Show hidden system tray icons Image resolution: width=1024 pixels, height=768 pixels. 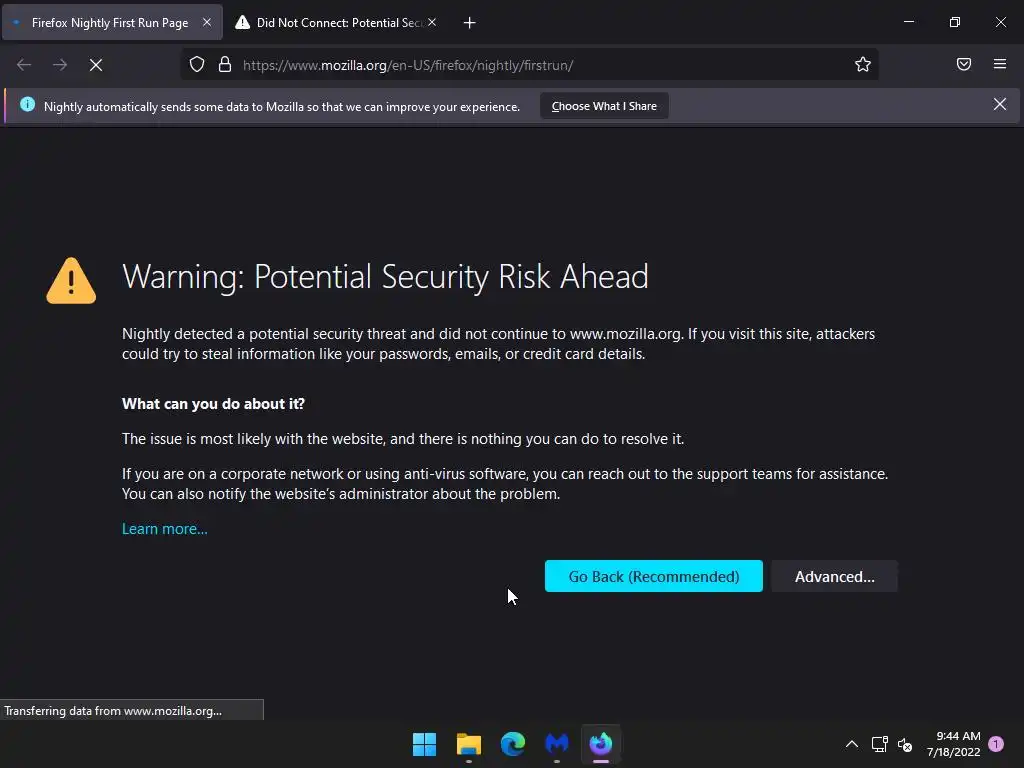click(852, 744)
